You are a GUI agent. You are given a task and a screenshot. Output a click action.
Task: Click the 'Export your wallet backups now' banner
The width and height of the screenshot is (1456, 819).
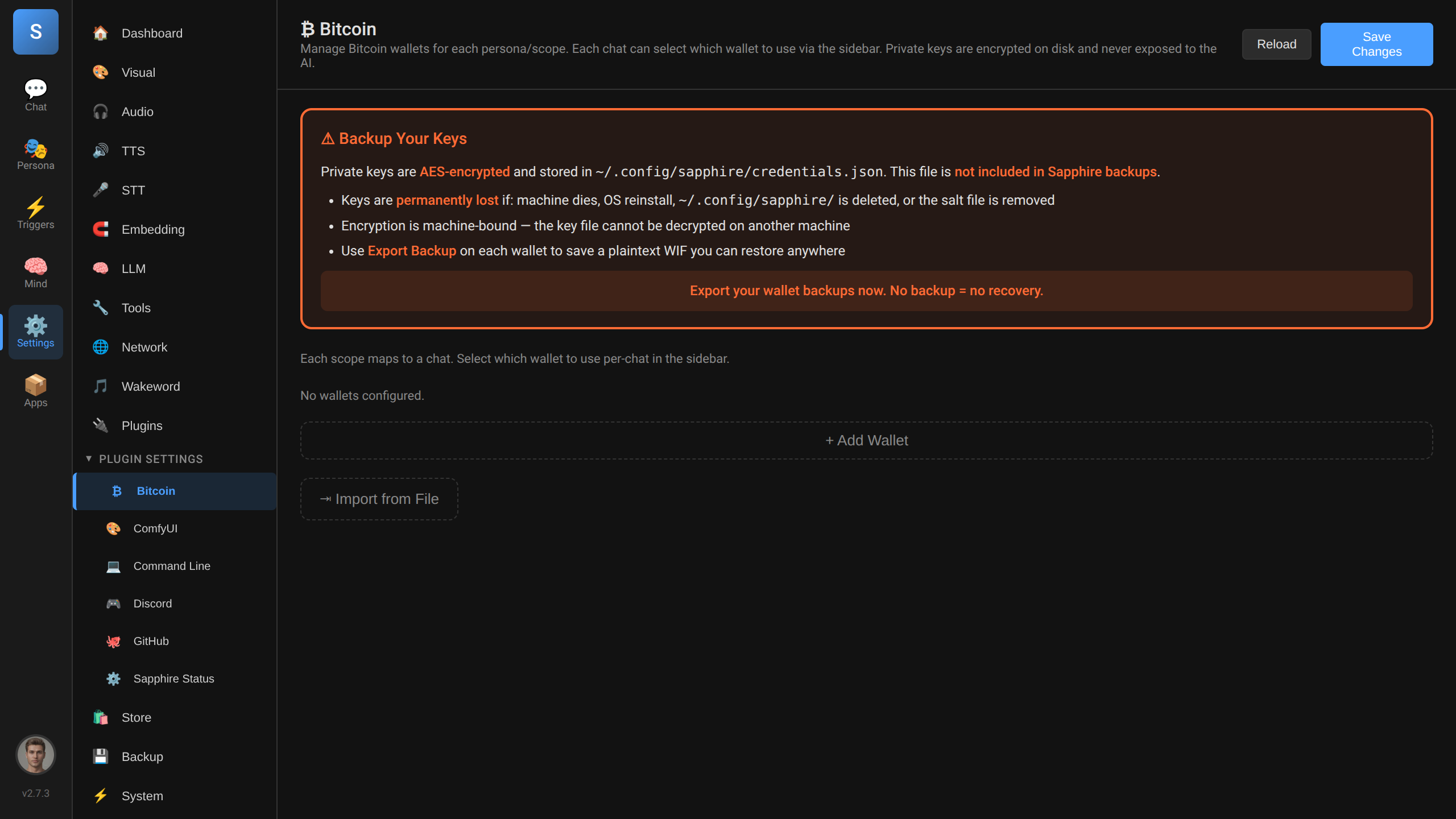click(866, 291)
